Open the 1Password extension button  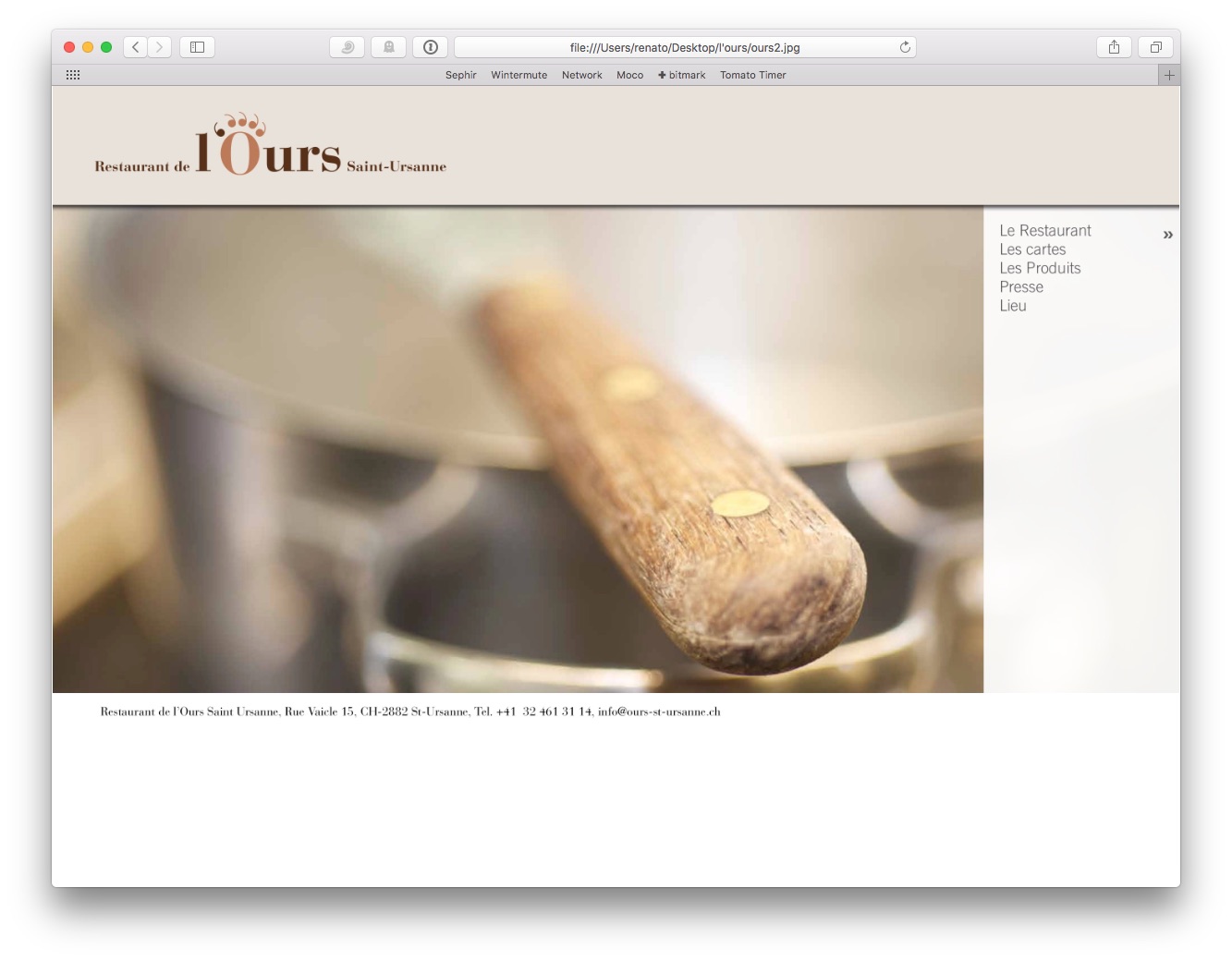pos(431,47)
